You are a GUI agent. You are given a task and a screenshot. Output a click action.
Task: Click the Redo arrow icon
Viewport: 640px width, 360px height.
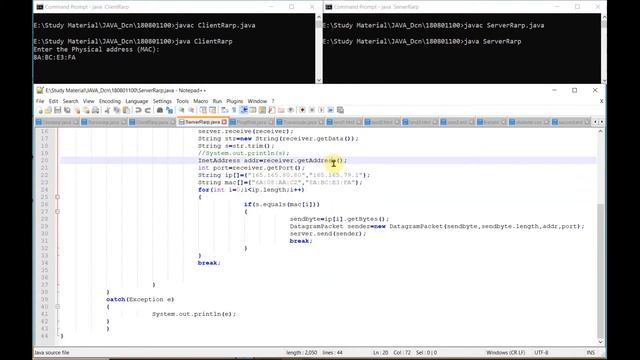(x=148, y=110)
